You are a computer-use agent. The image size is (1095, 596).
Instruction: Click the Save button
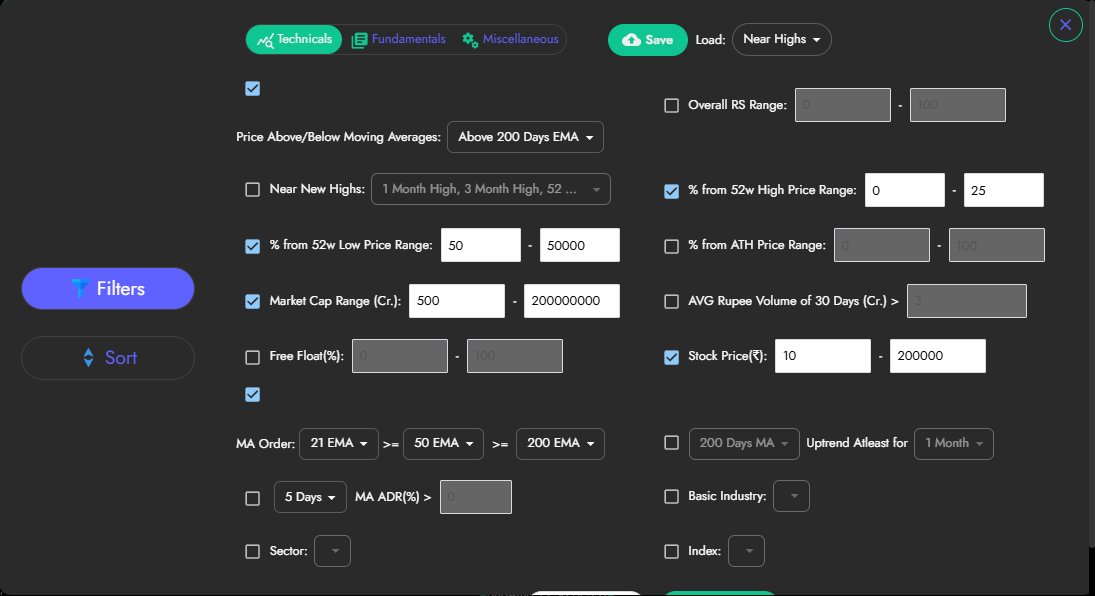click(x=647, y=40)
